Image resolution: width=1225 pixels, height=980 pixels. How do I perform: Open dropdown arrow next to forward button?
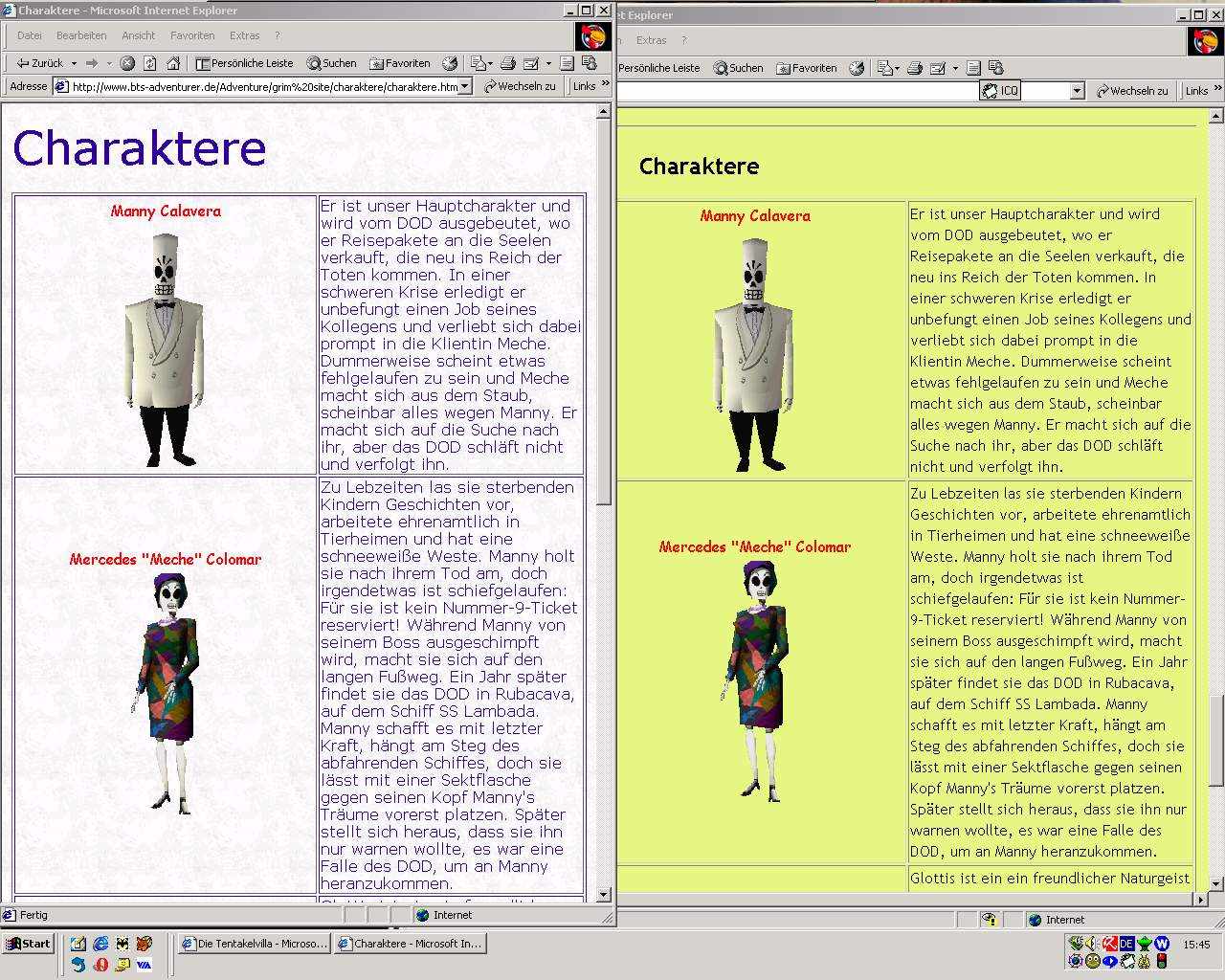107,63
